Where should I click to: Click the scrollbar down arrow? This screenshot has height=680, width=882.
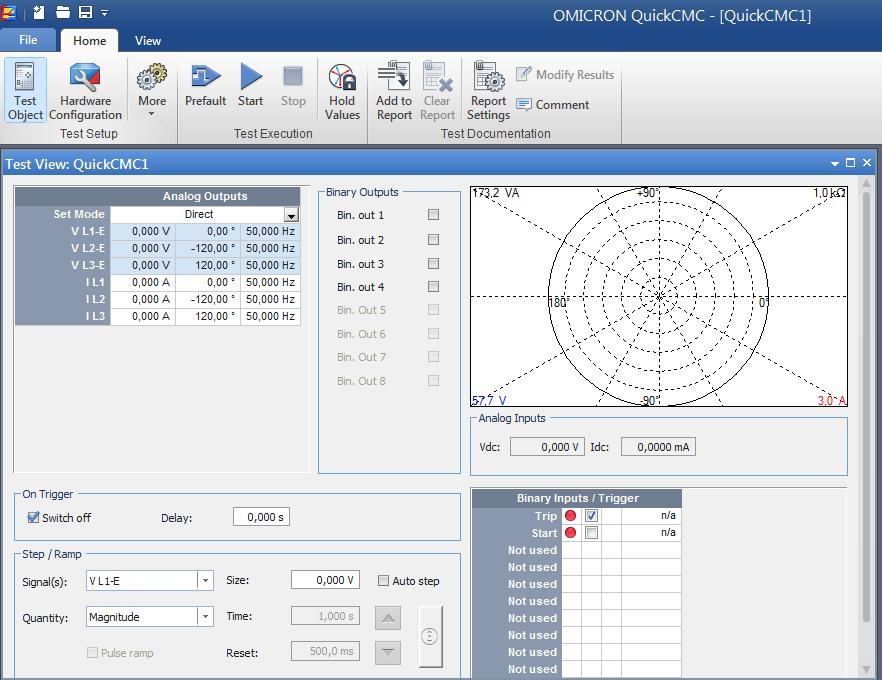(866, 669)
